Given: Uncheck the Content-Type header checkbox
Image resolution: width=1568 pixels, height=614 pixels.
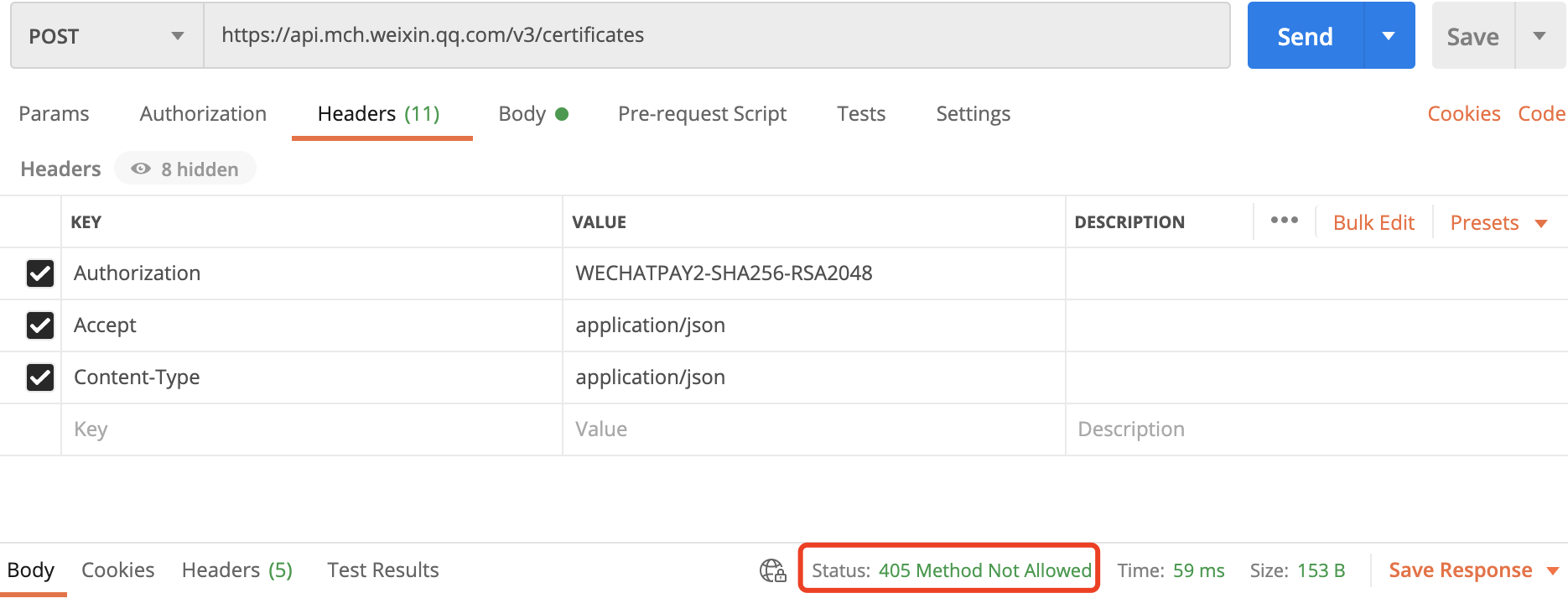Looking at the screenshot, I should click(x=40, y=377).
